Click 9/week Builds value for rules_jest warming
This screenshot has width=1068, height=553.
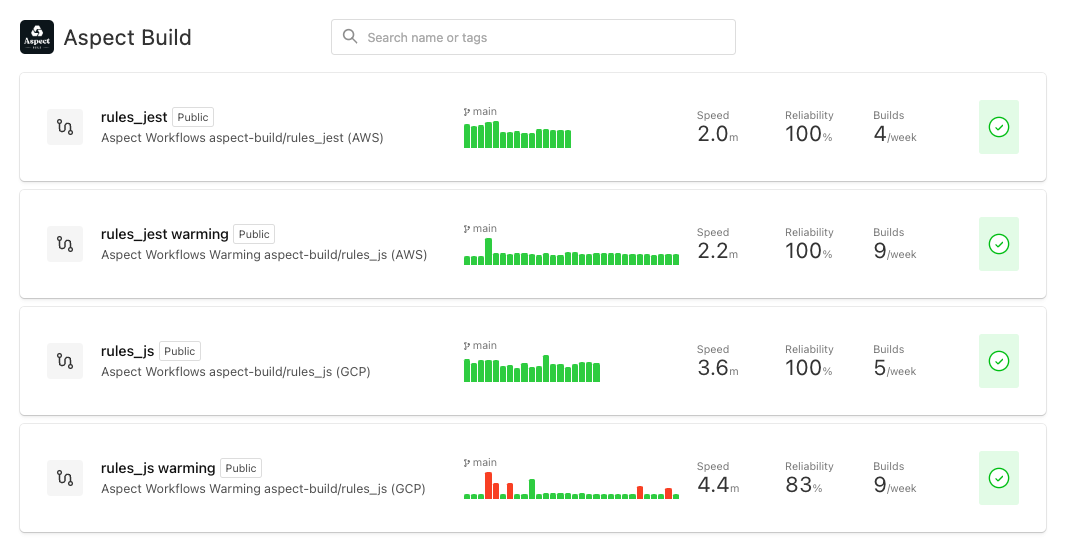point(895,251)
